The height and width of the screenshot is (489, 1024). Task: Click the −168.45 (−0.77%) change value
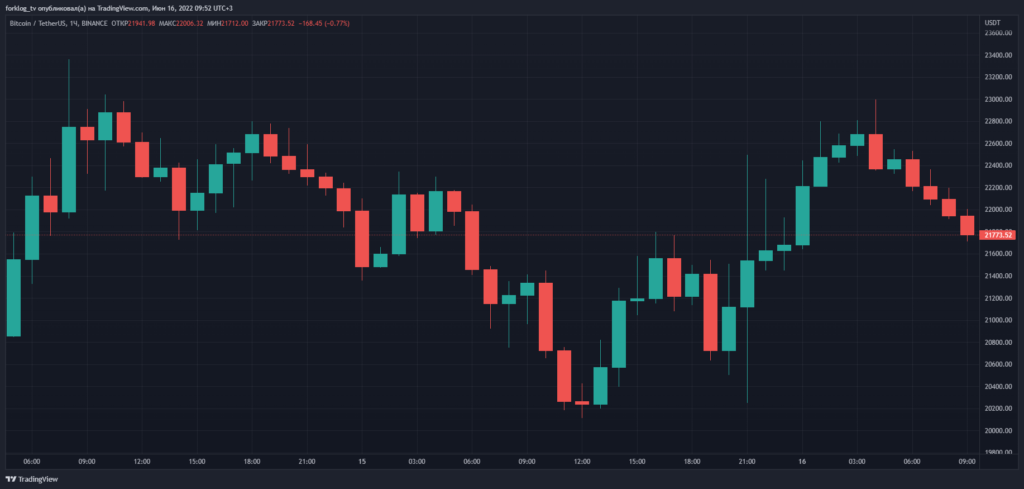tap(325, 21)
